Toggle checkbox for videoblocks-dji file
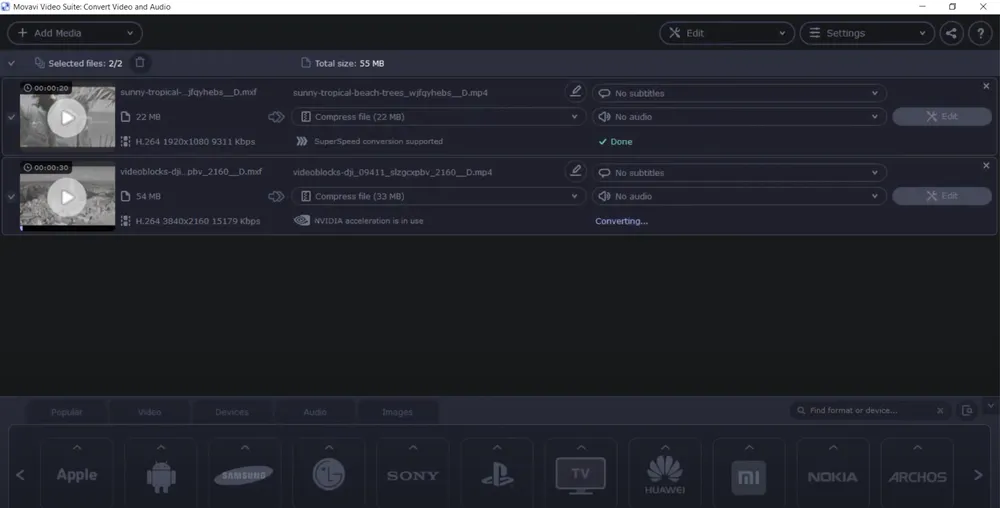 click(11, 197)
